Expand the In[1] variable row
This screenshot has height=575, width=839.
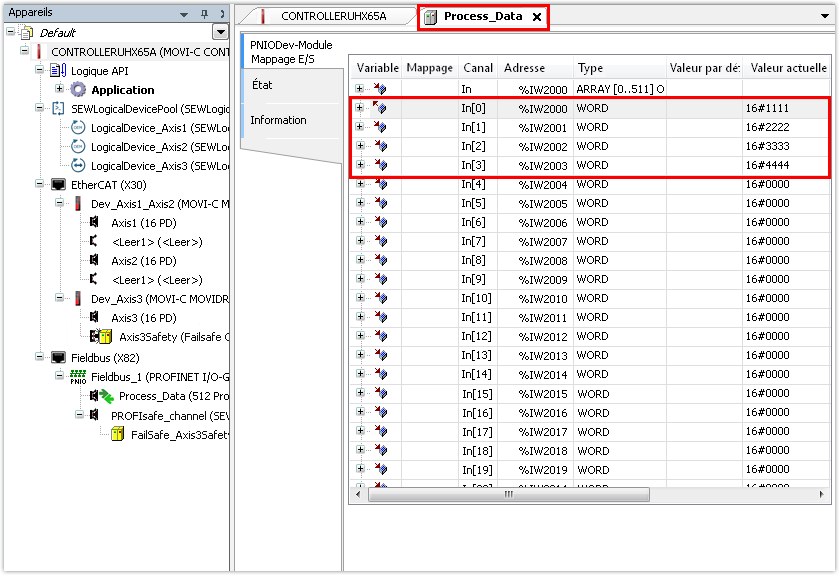pyautogui.click(x=359, y=128)
